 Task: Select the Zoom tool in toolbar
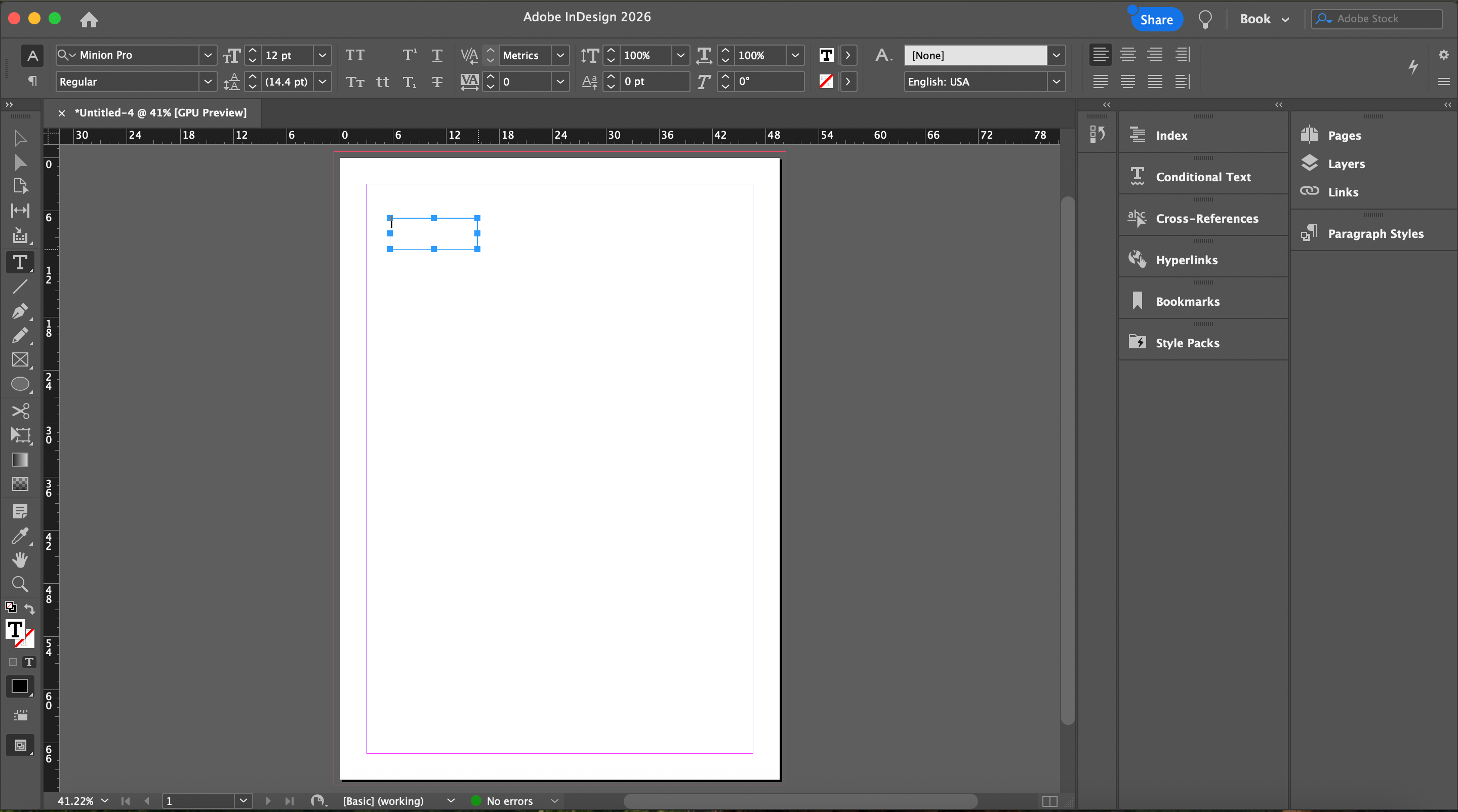coord(20,584)
